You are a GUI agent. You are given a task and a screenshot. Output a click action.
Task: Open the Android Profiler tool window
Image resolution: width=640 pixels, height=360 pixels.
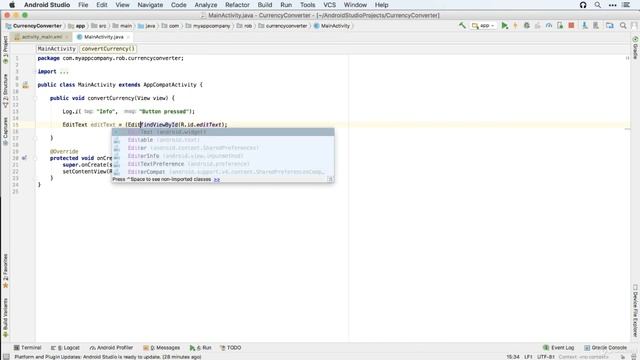pos(111,348)
